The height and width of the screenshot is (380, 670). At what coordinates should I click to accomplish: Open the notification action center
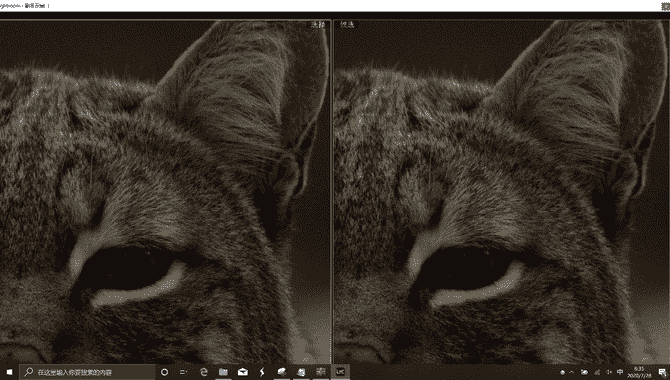662,372
